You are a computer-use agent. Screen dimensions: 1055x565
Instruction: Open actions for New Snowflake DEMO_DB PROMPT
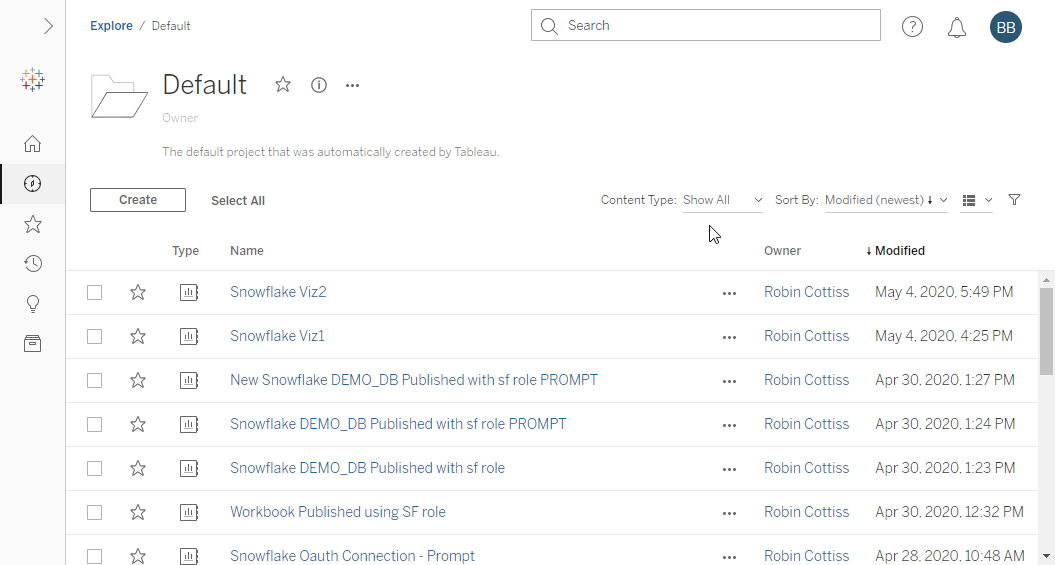click(729, 381)
